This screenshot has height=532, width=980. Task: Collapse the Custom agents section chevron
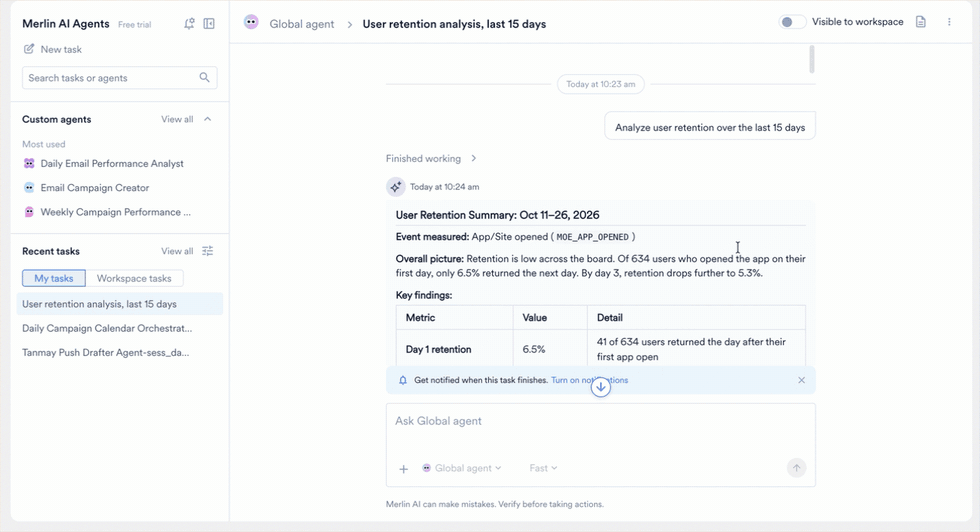tap(208, 119)
